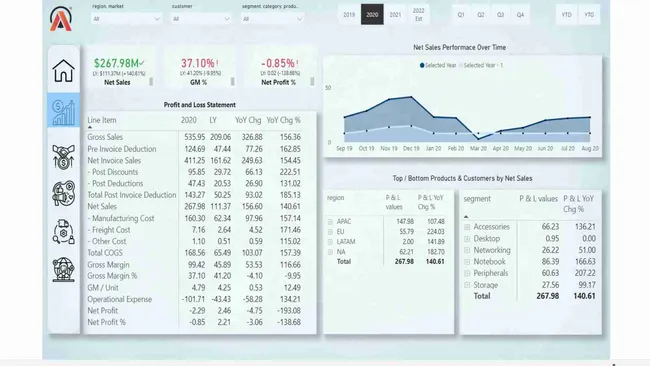650x366 pixels.
Task: Click the Profit and Loss Statement title
Action: click(199, 105)
